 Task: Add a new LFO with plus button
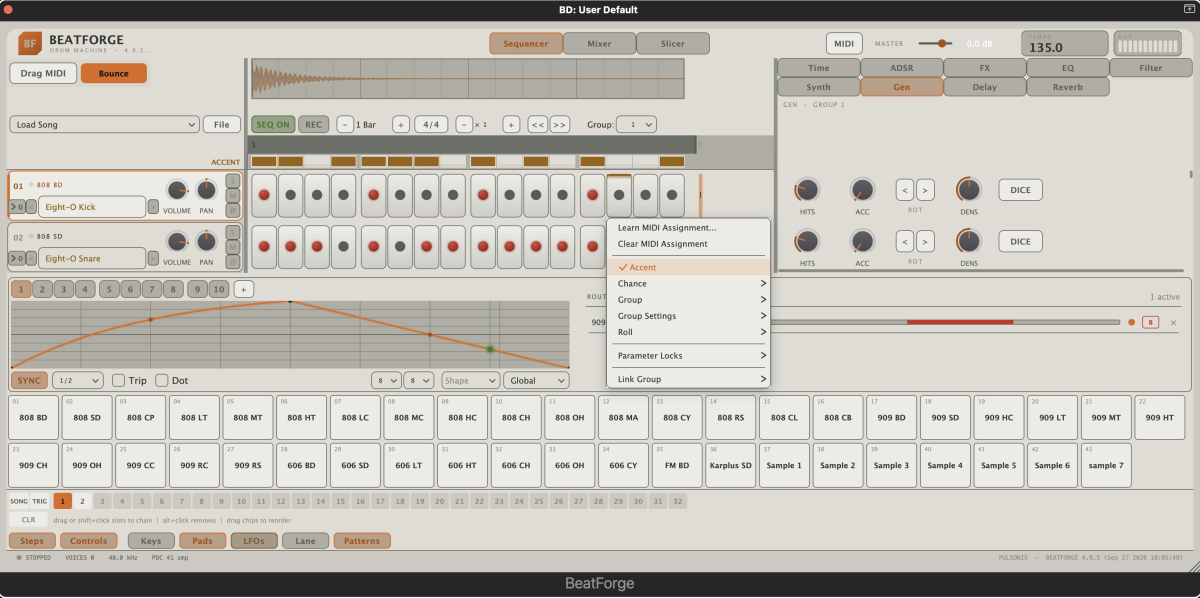(243, 289)
